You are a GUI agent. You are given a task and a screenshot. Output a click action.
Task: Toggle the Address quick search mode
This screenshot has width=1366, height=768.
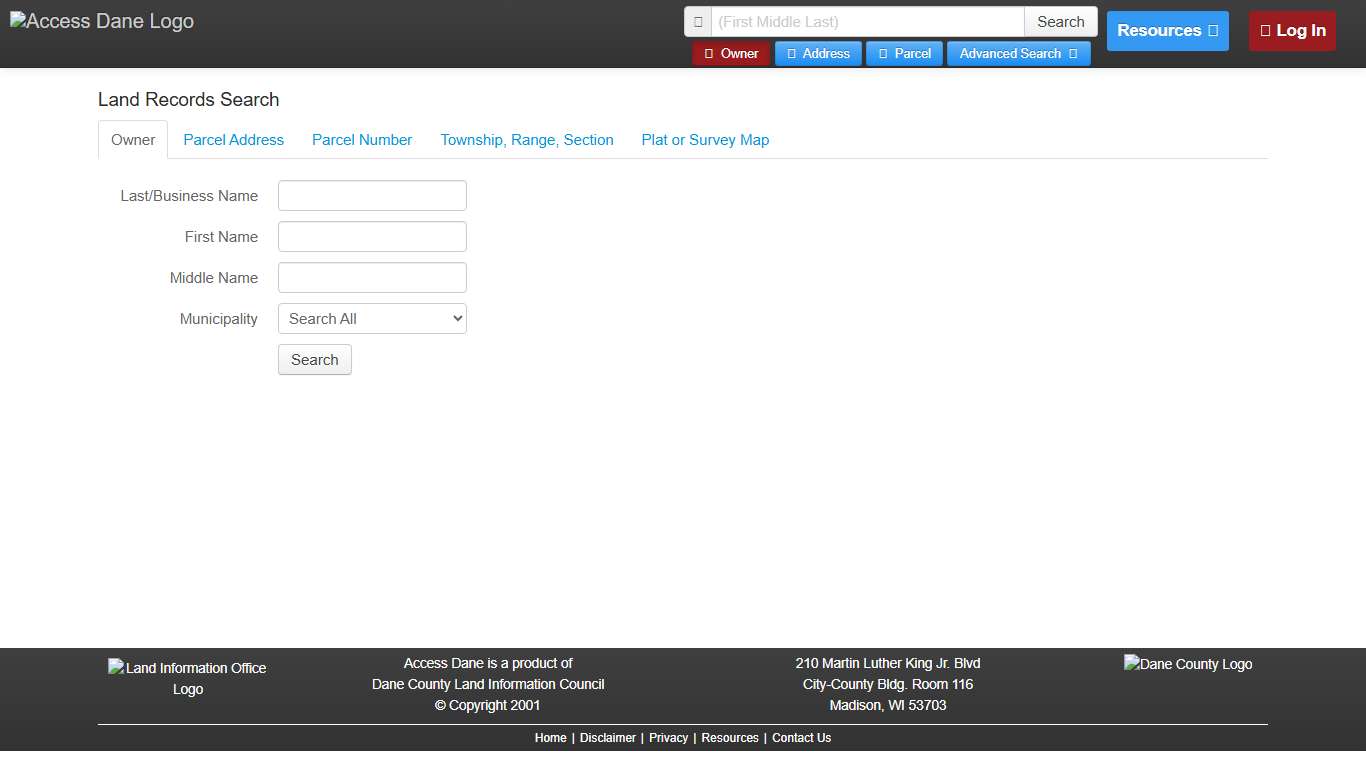point(818,53)
